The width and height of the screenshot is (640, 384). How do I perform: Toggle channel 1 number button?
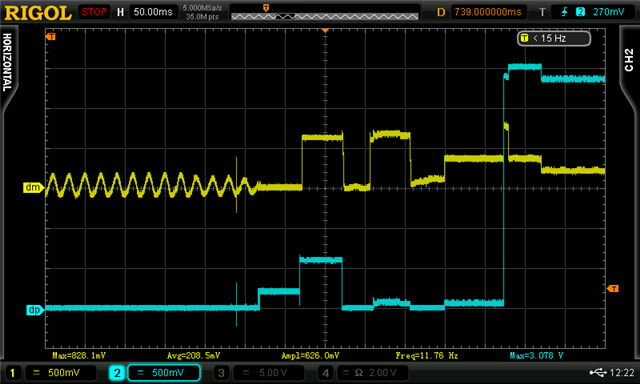(x=12, y=373)
